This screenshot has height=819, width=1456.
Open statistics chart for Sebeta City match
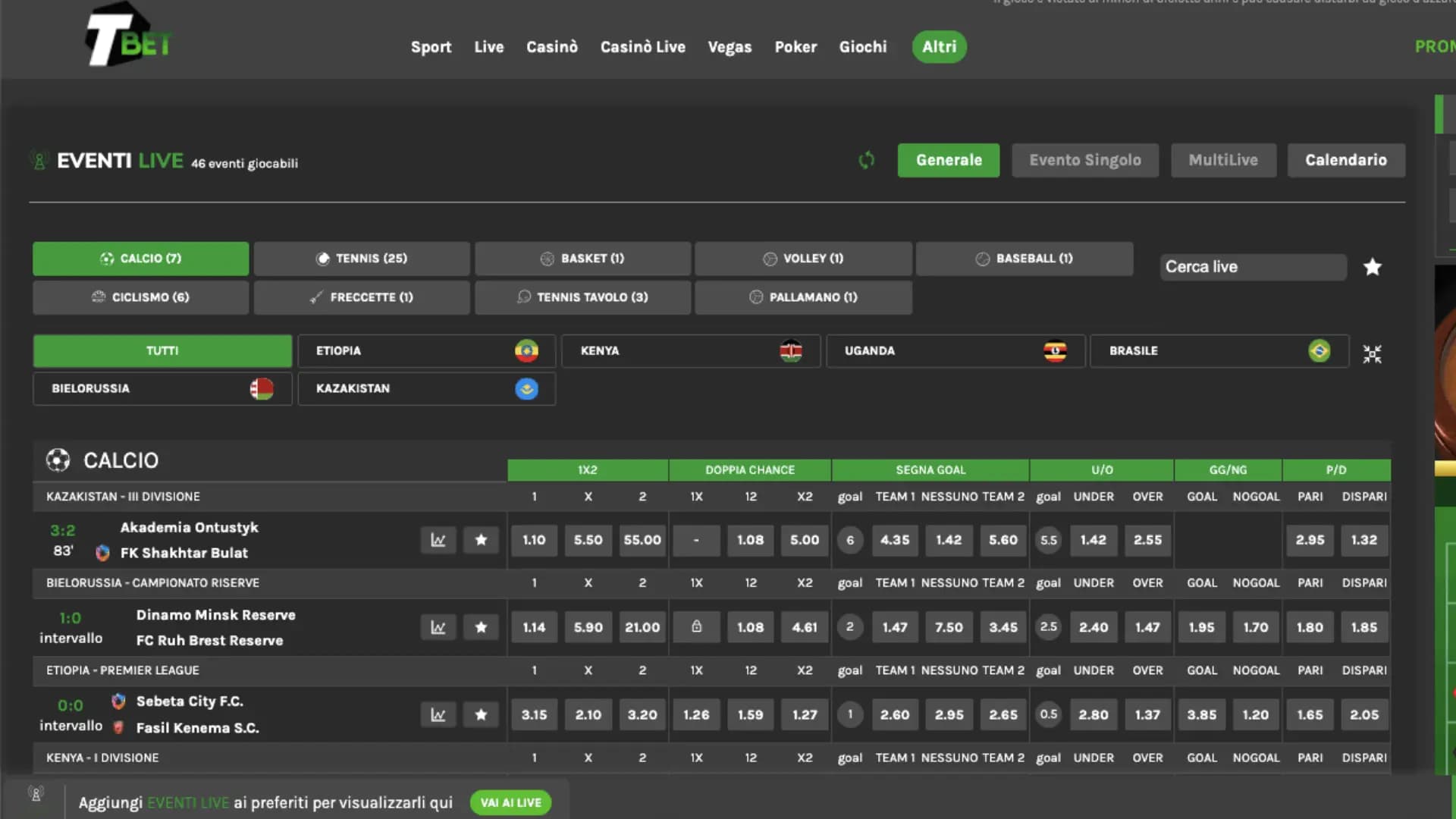(x=438, y=714)
